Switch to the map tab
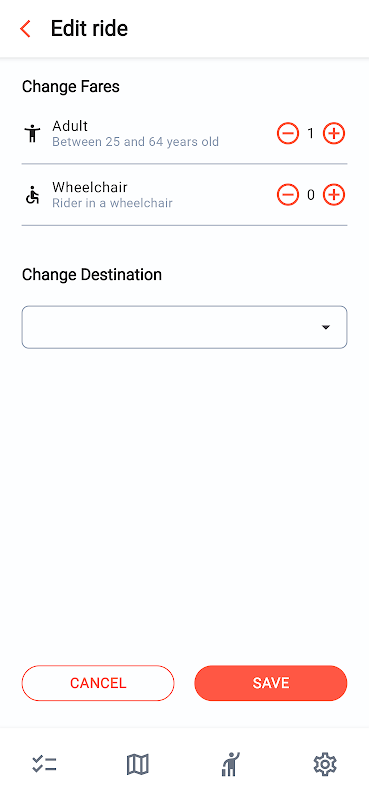The width and height of the screenshot is (369, 800). 138,765
